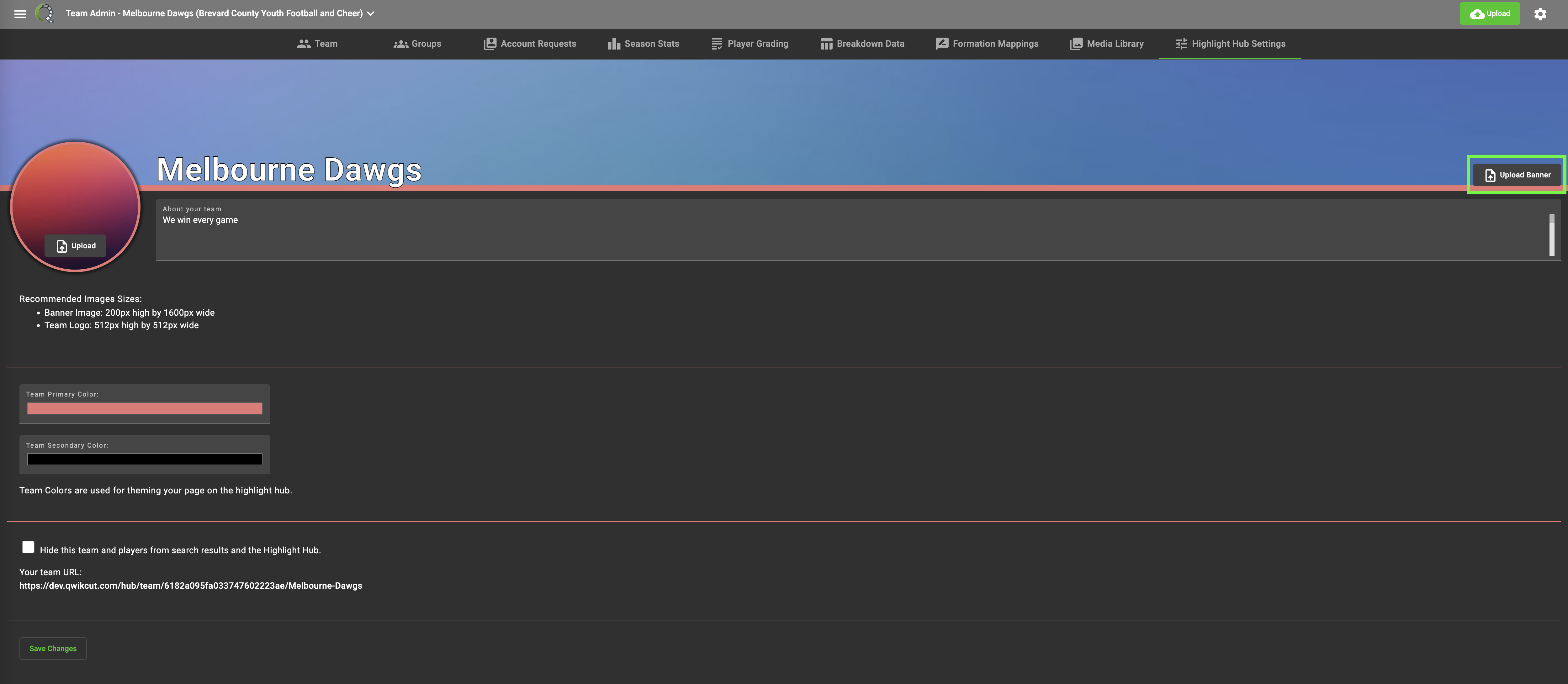Screen dimensions: 1568x684
Task: Click the green Upload button in header
Action: point(1490,13)
